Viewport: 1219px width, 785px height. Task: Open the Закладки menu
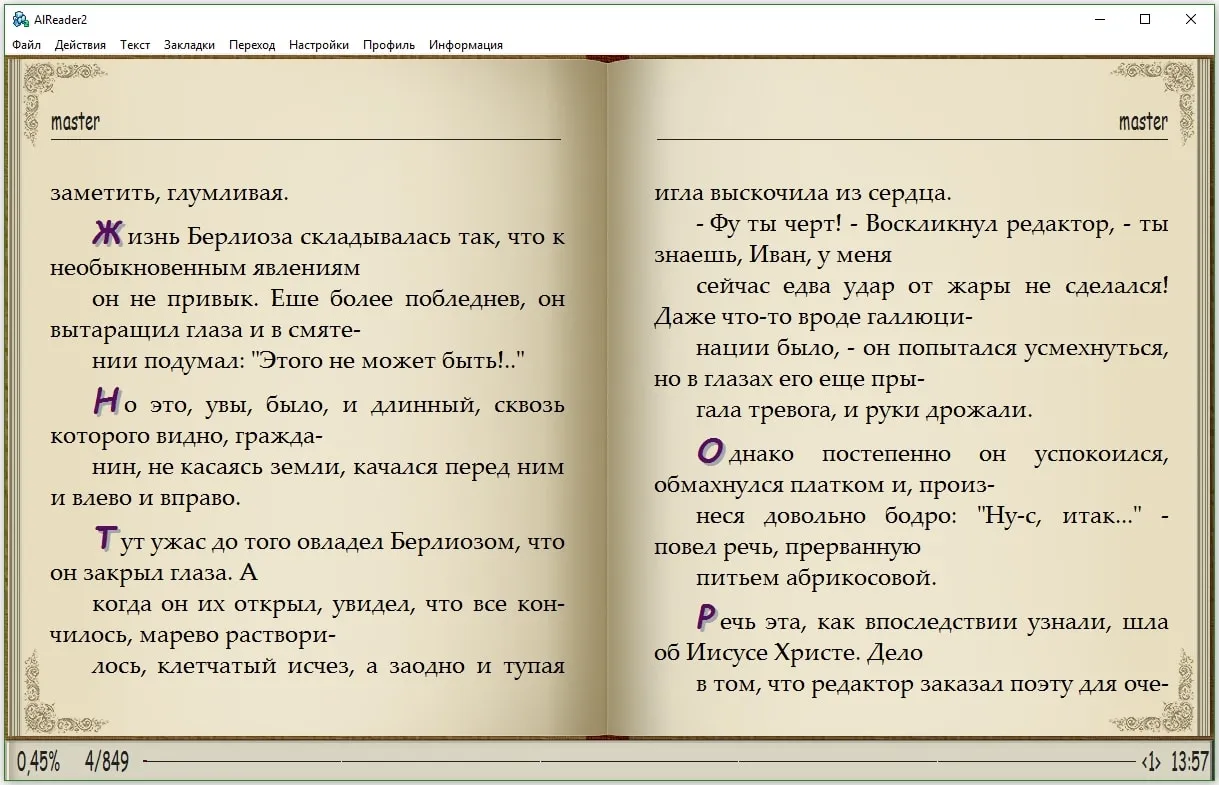coord(189,45)
